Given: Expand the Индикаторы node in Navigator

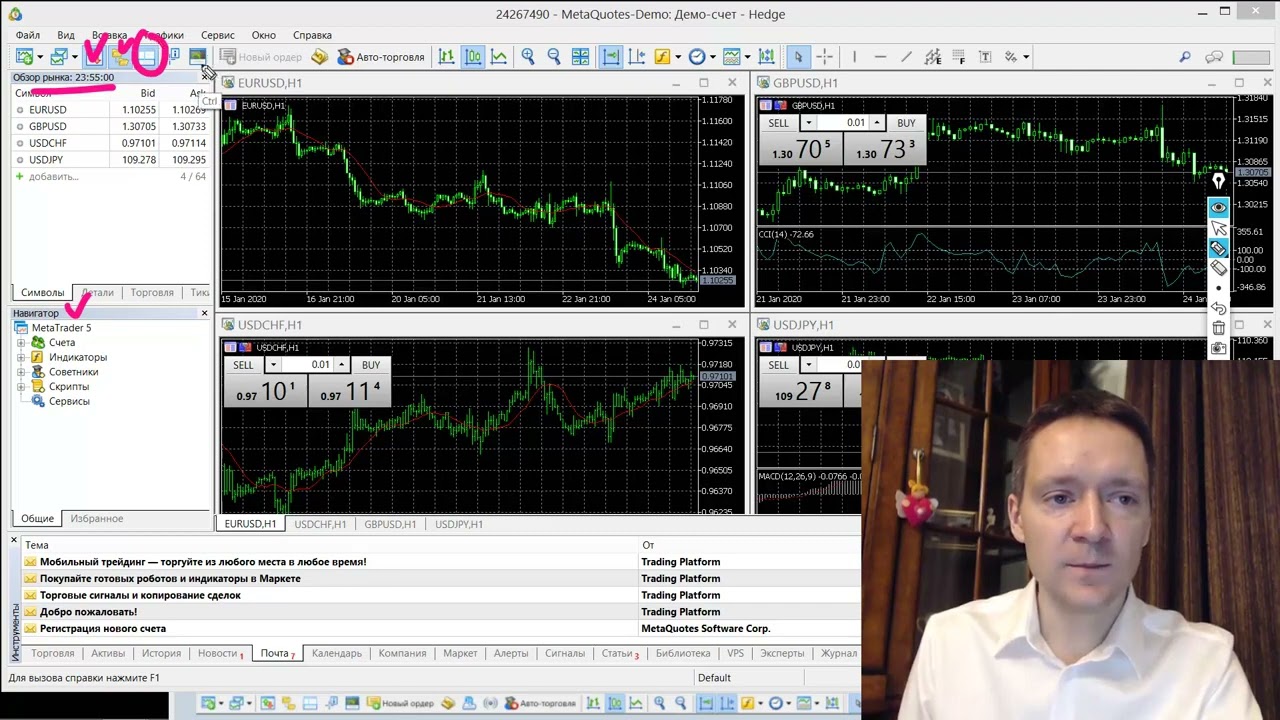Looking at the screenshot, I should tap(21, 357).
